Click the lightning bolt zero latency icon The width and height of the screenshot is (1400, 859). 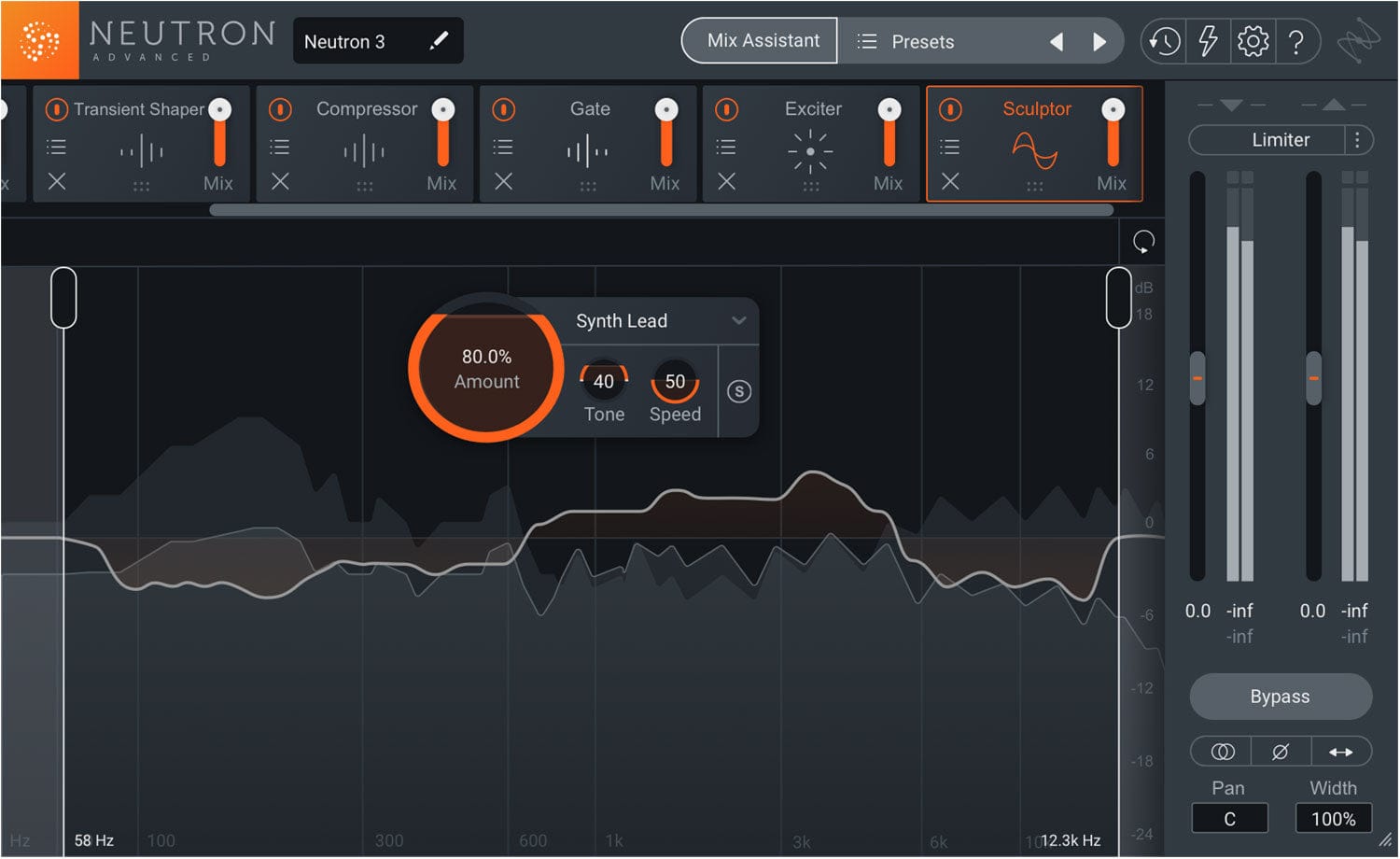(1209, 41)
